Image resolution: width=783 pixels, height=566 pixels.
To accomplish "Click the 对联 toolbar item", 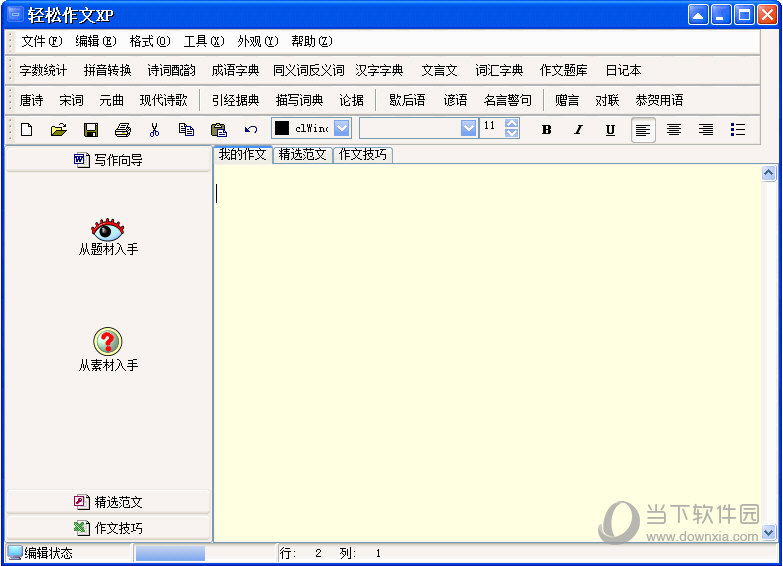I will 607,100.
